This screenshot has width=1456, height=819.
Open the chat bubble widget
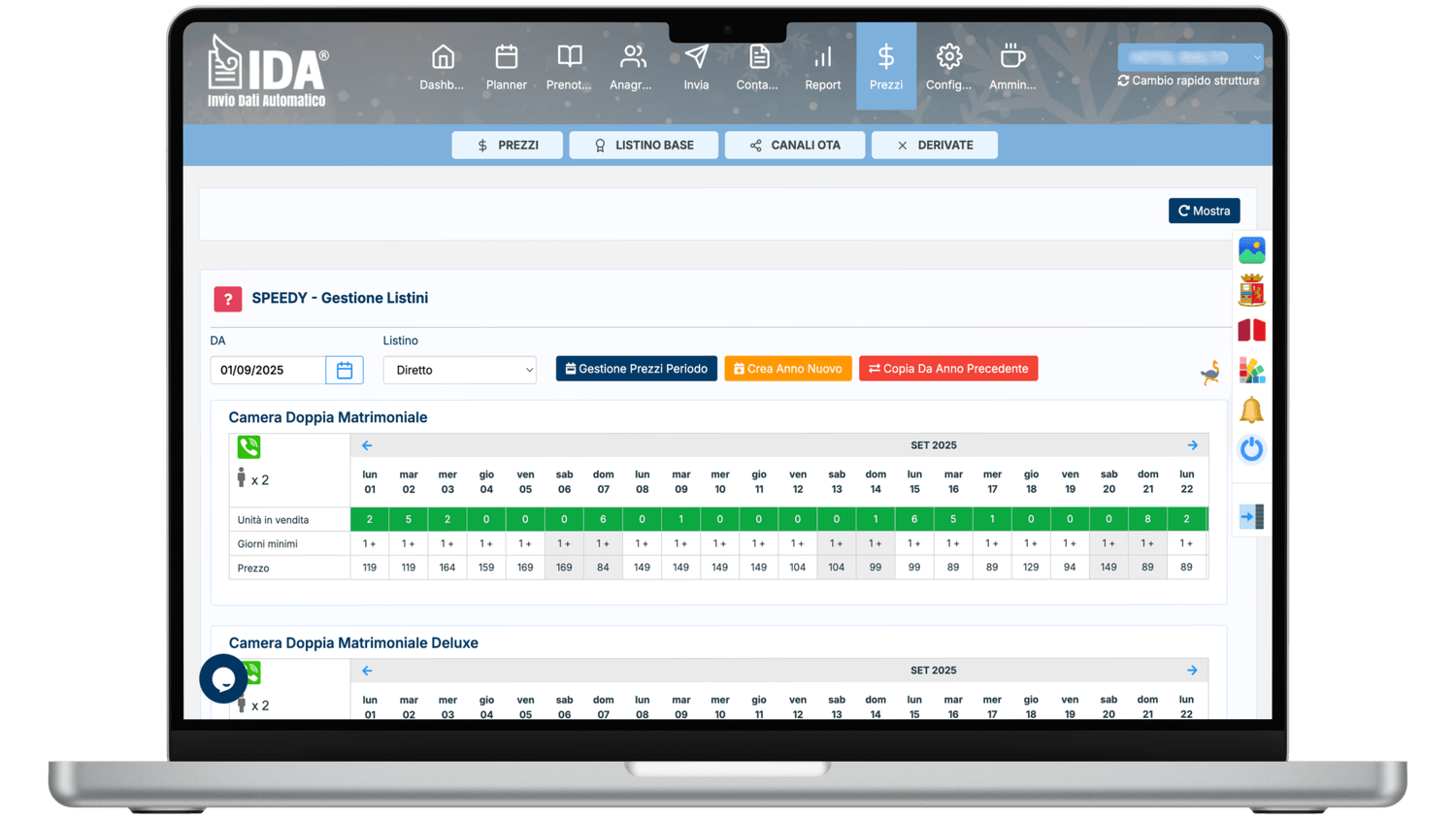(223, 678)
